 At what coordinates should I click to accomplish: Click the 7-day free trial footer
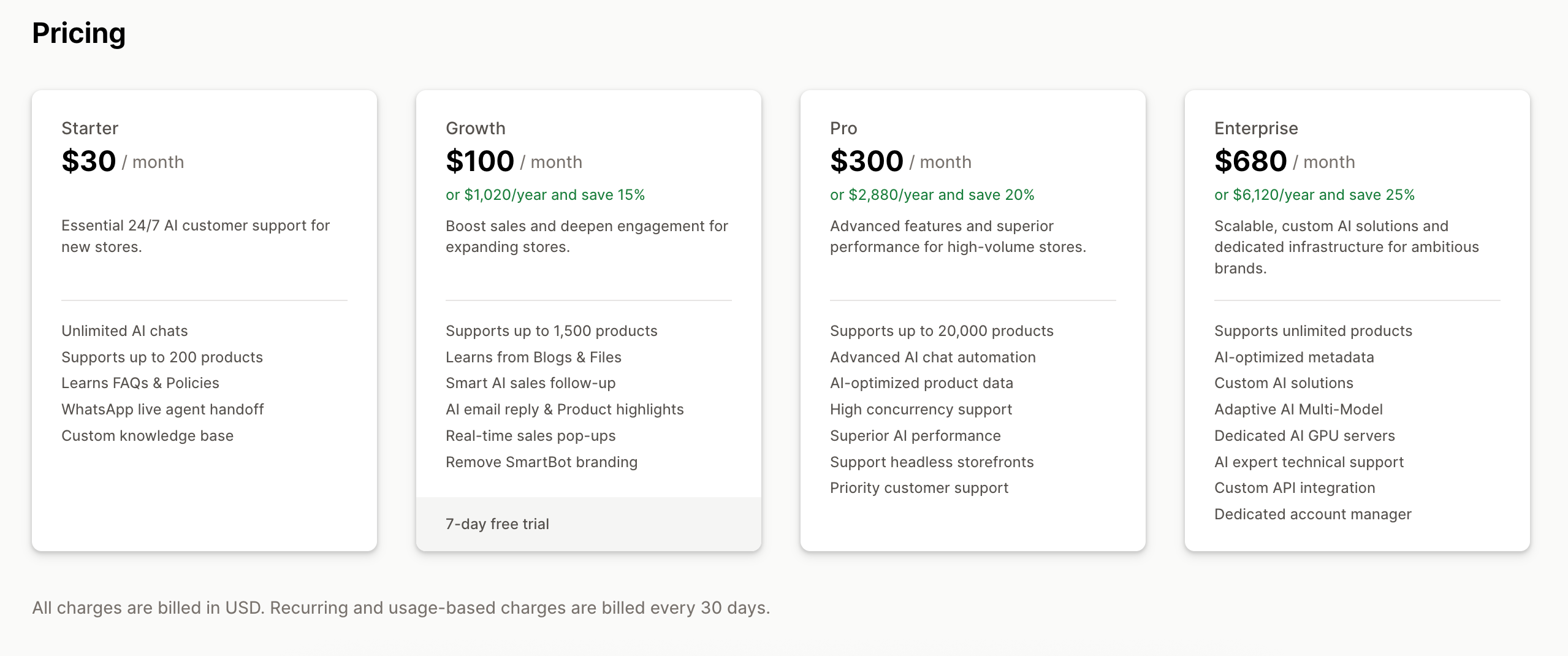point(497,524)
